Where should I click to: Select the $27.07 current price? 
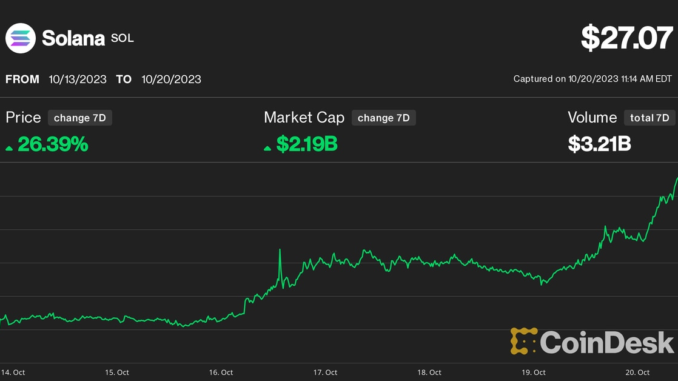coord(627,38)
